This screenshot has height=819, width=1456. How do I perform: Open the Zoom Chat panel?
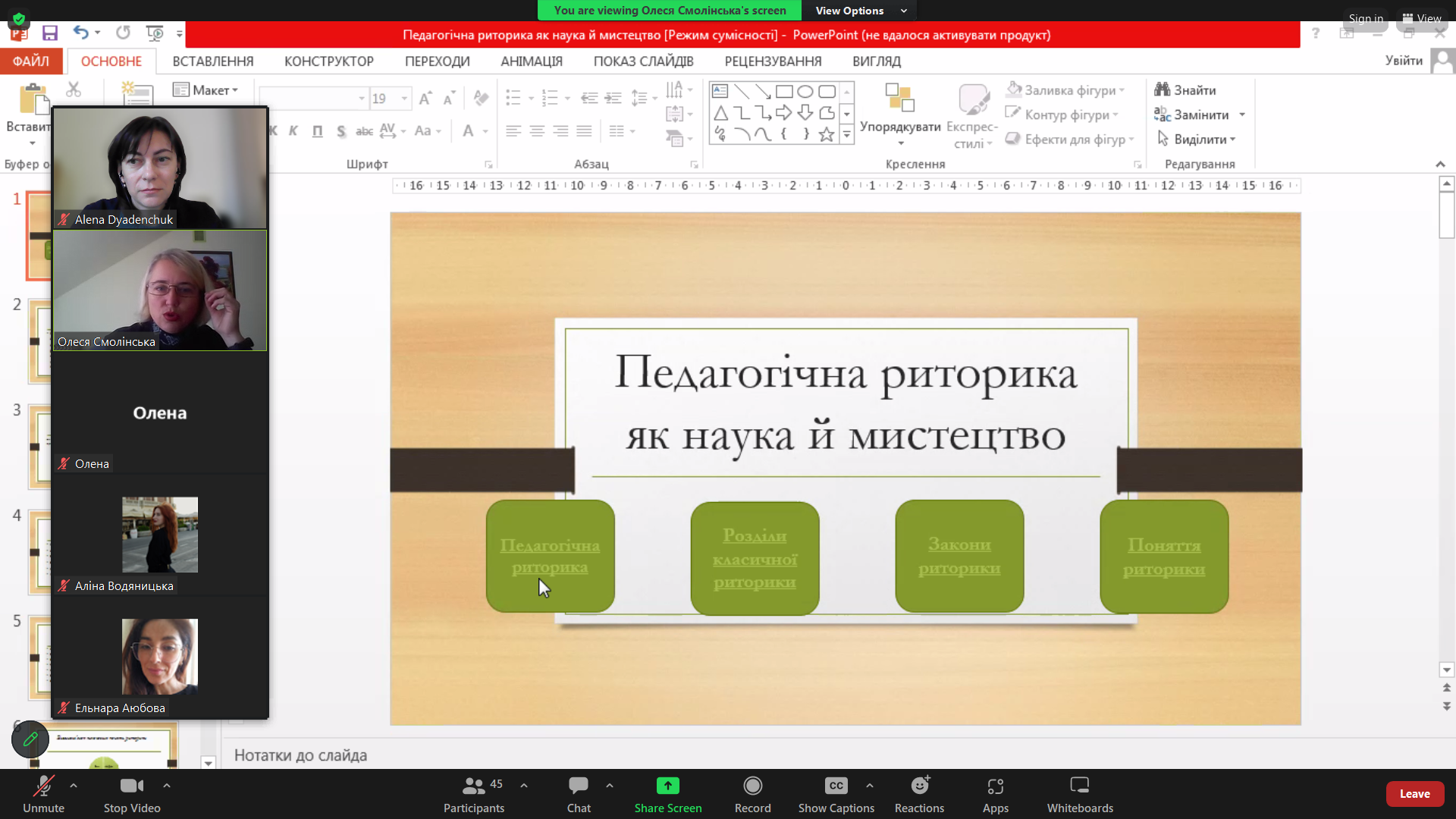[x=579, y=793]
